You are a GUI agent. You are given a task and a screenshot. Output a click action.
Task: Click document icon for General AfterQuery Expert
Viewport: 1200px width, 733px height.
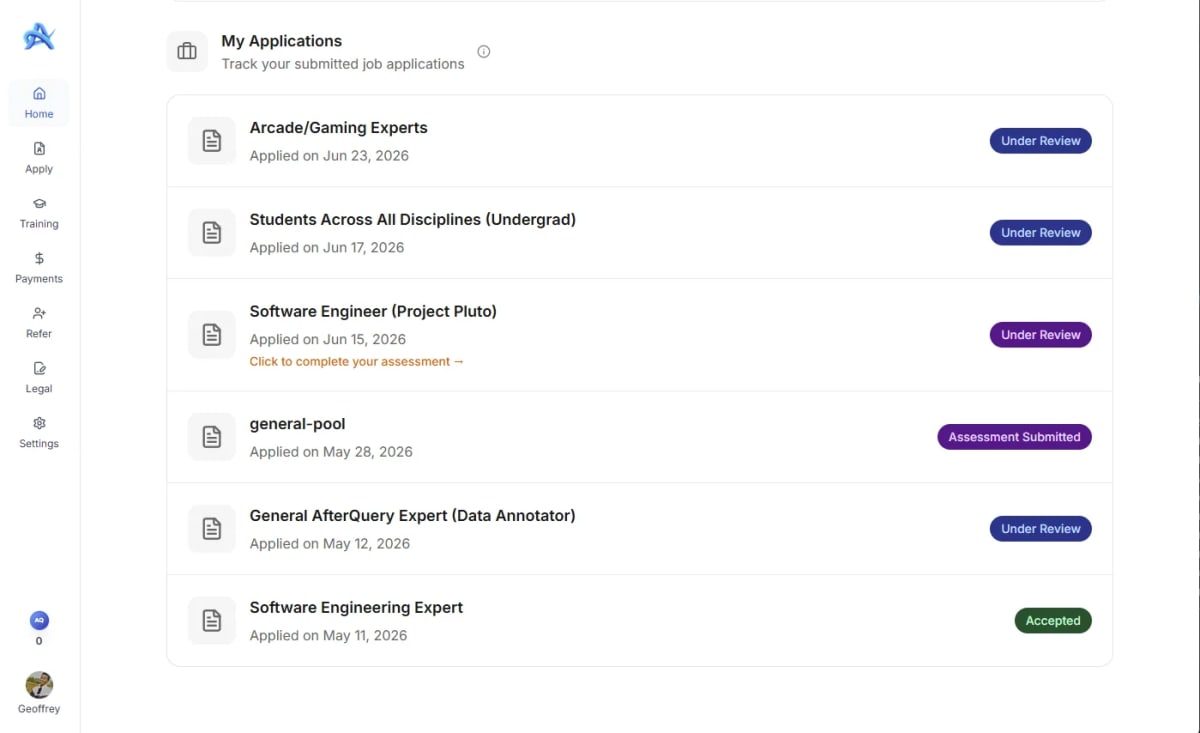(x=212, y=529)
